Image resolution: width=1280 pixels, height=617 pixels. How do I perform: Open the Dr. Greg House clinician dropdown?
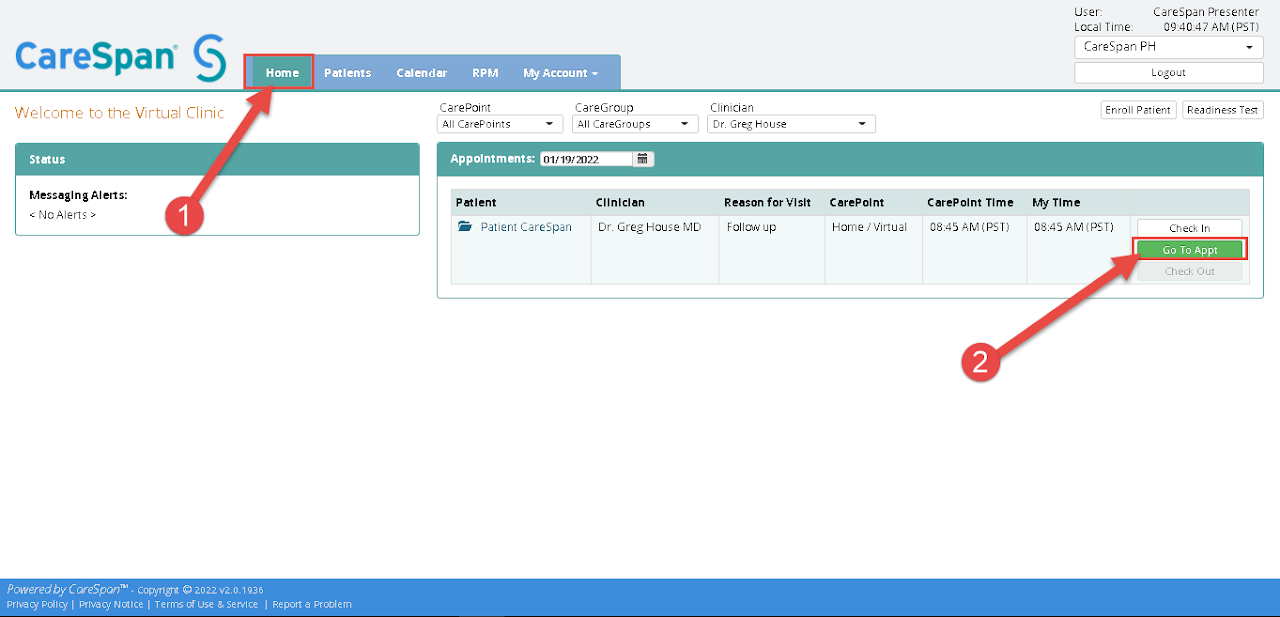coord(791,124)
